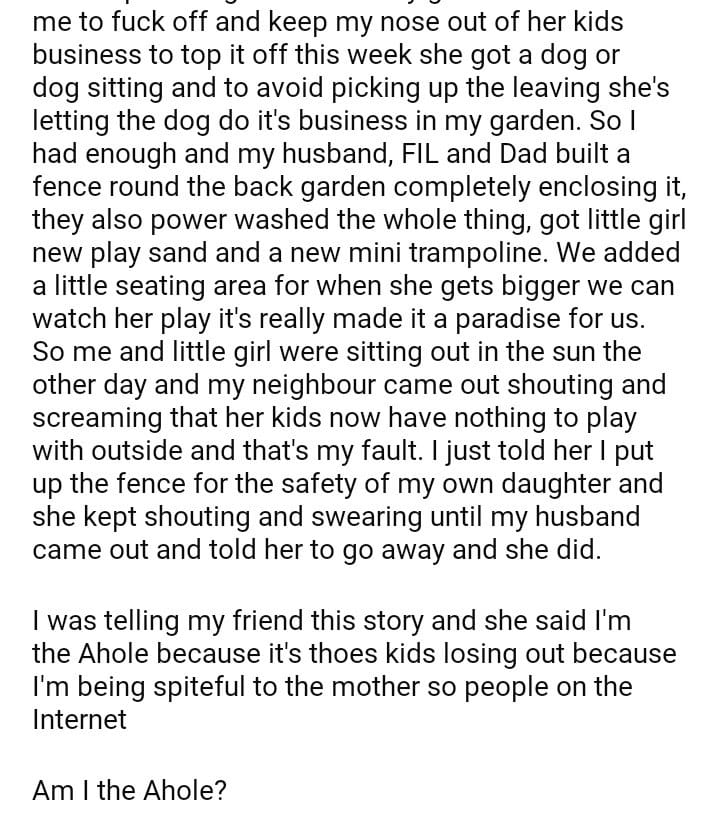Click the phrase "power washed"
Viewport: 720px width, 816px height.
click(x=203, y=220)
